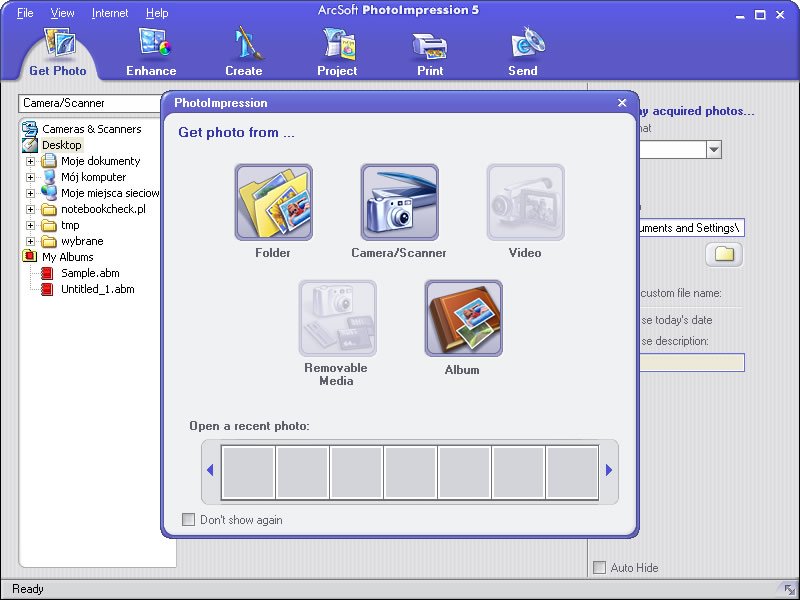
Task: Open the format dropdown arrow
Action: pyautogui.click(x=714, y=149)
